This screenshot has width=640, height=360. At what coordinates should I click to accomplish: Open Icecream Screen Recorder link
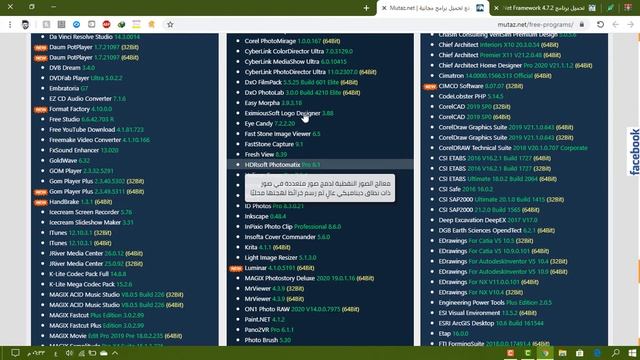pos(91,212)
